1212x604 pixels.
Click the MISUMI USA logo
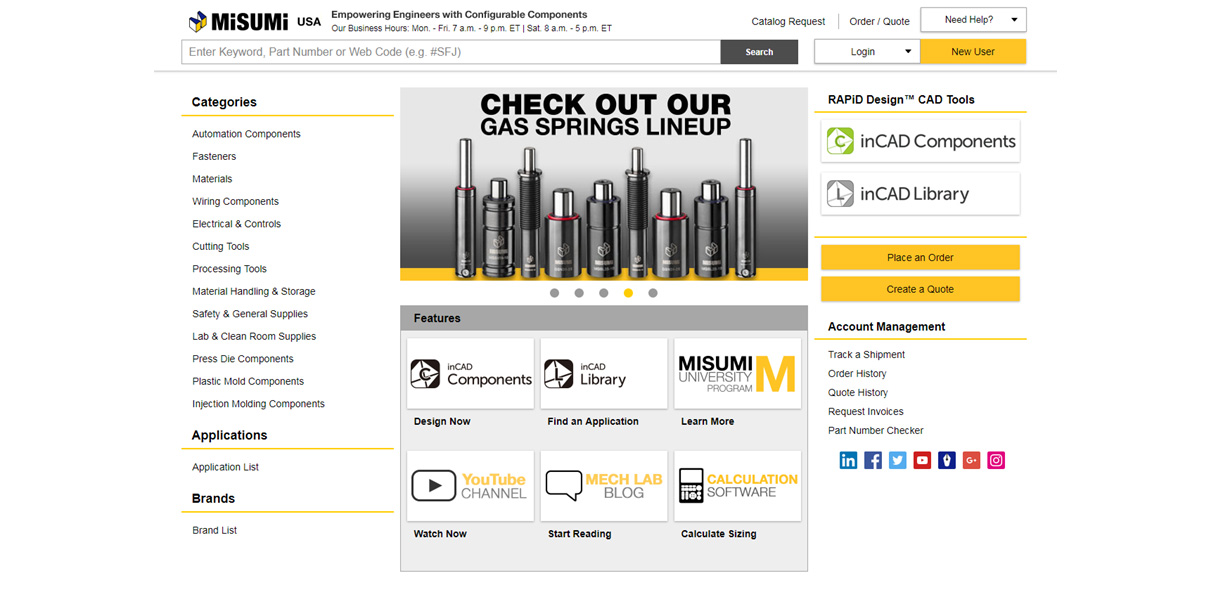pyautogui.click(x=255, y=21)
